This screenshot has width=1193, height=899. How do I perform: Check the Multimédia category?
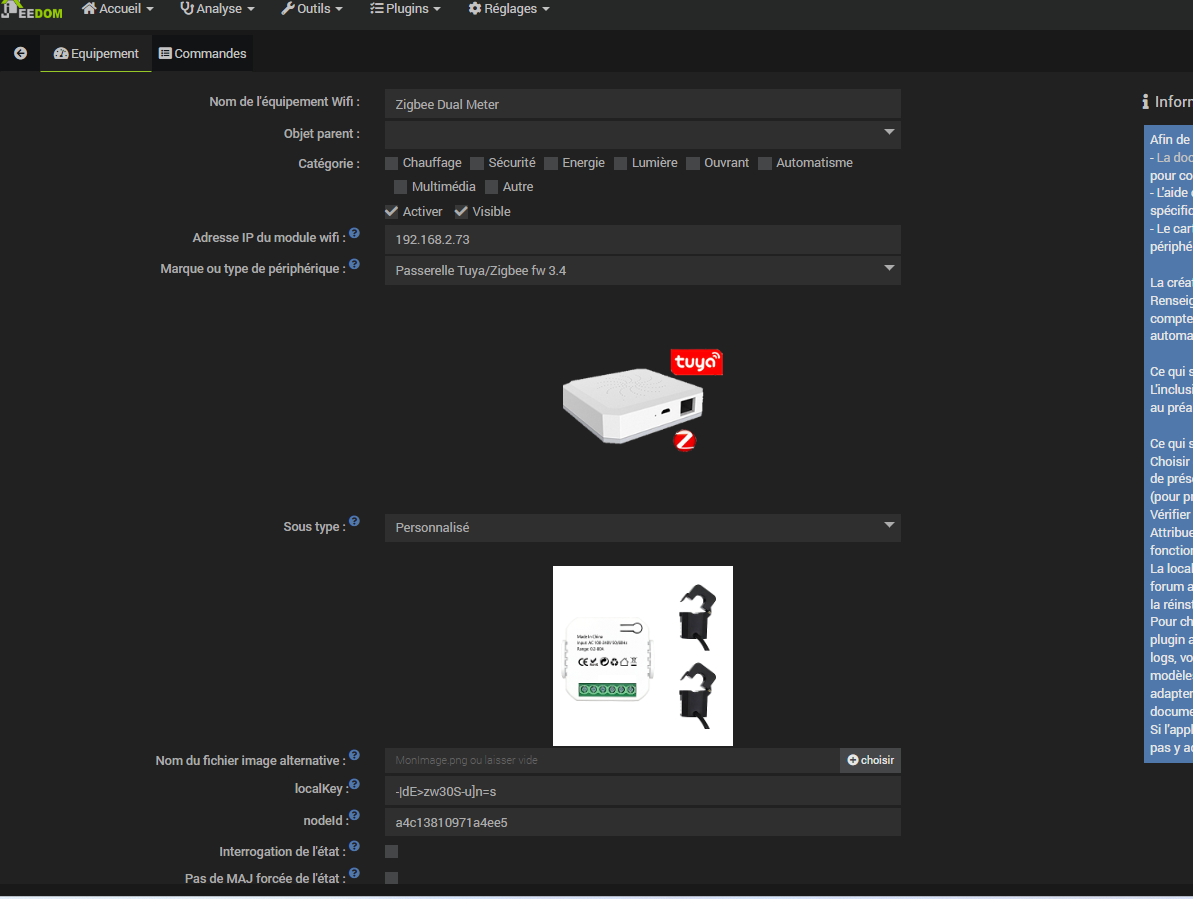click(400, 187)
